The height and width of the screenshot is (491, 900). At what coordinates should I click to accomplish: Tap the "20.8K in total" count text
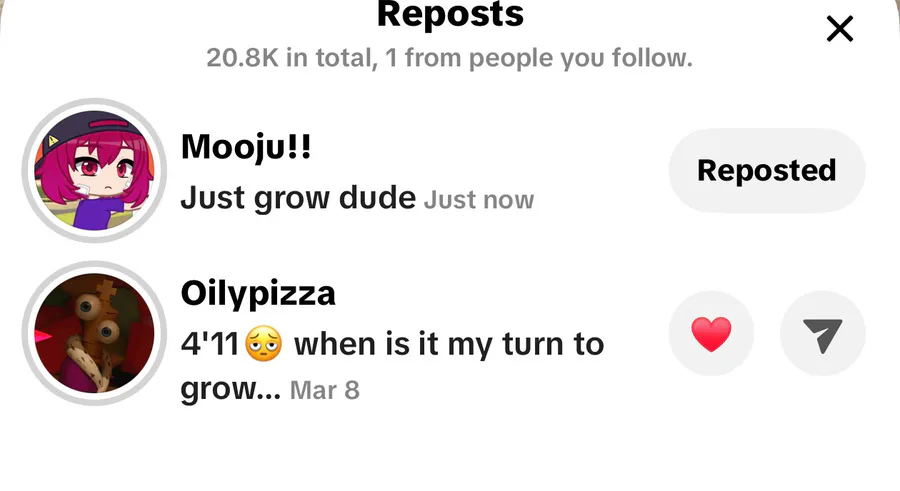tap(284, 58)
